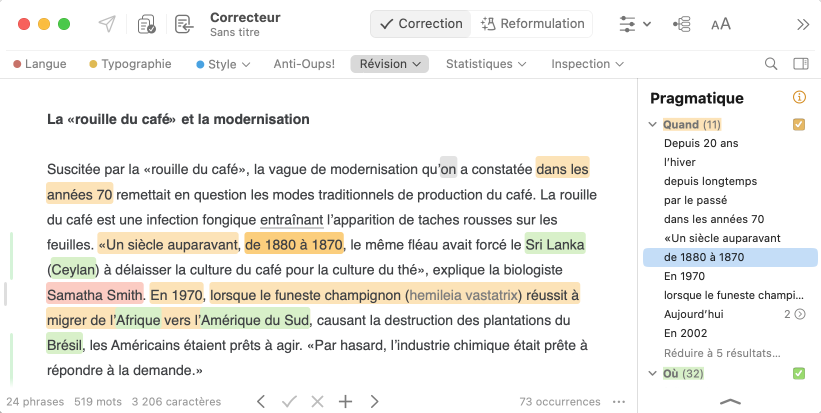The image size is (821, 413).
Task: Select "dans les années 70" result
Action: (714, 219)
